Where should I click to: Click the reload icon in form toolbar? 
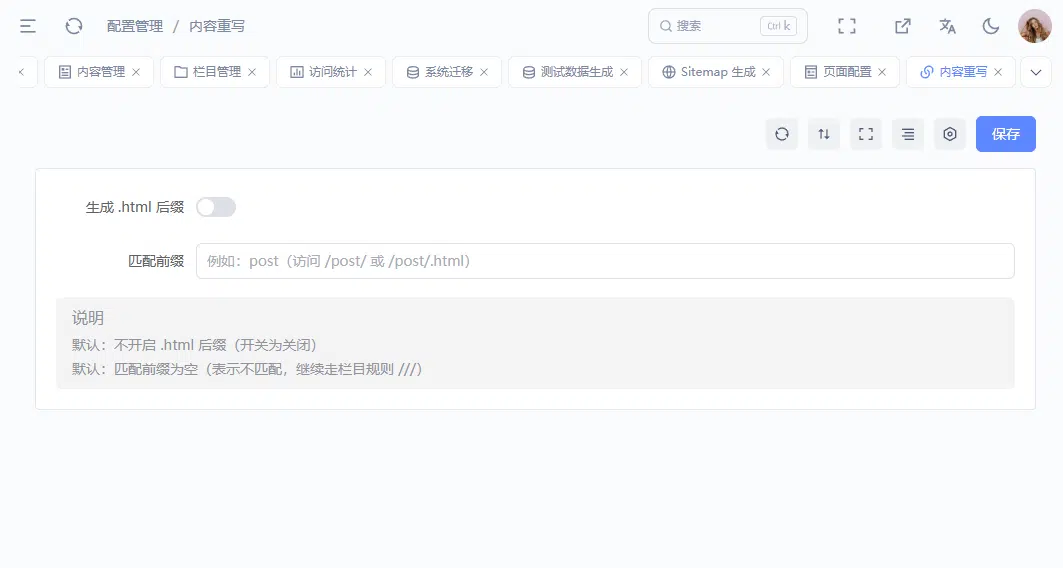tap(782, 134)
